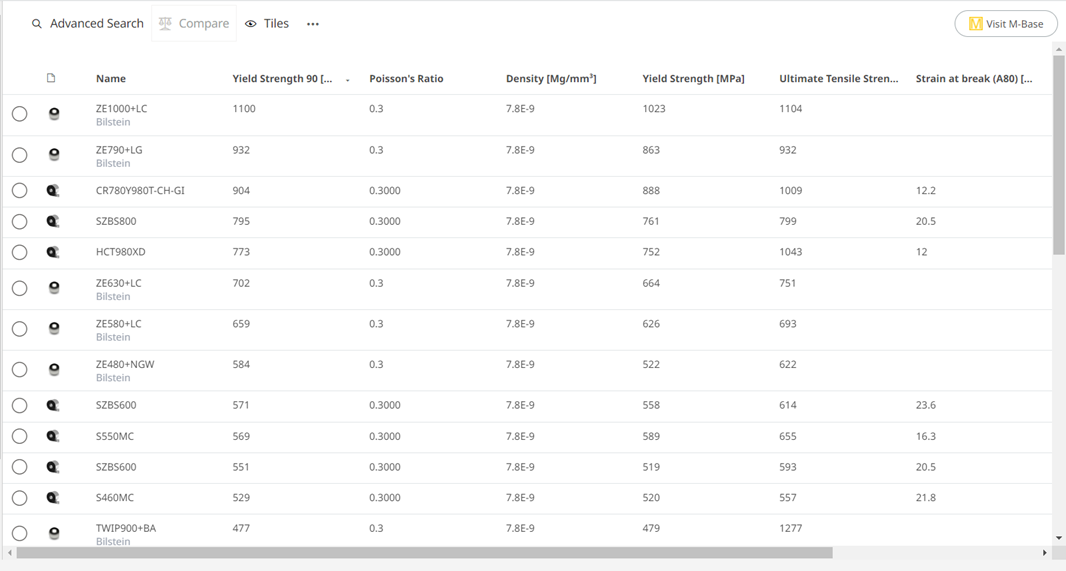
Task: Open the Compare tool
Action: 194,24
